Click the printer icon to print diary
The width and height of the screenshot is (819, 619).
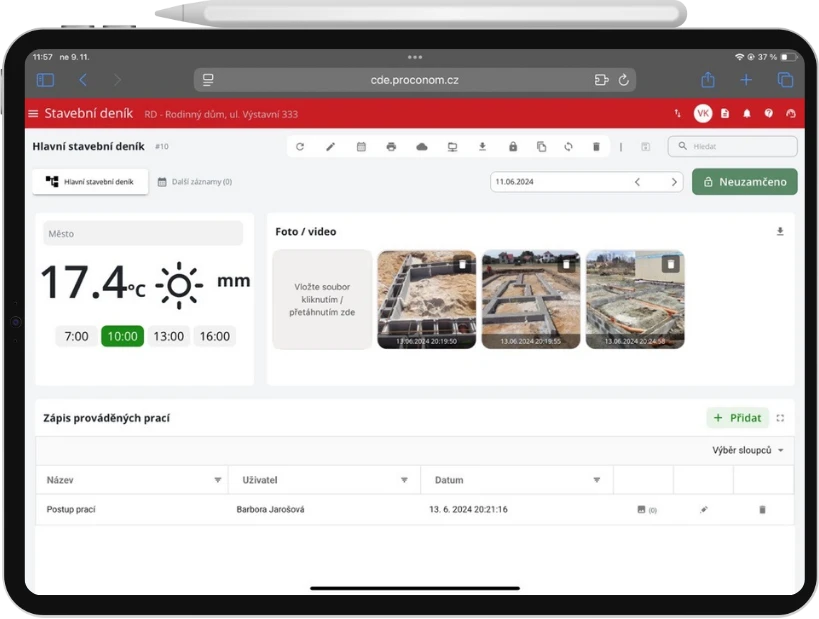coord(391,147)
